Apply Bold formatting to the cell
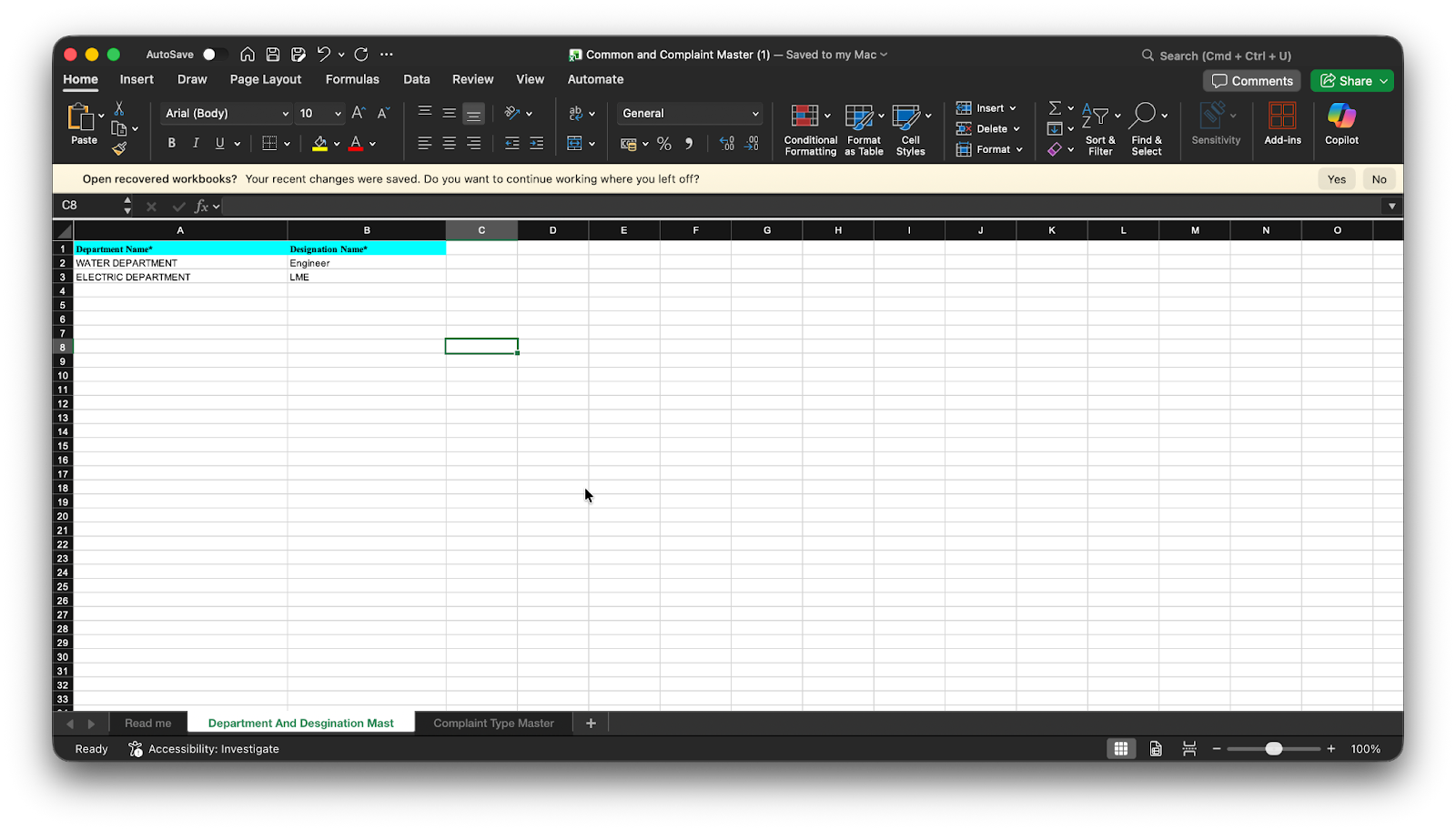Viewport: 1456px width, 831px height. click(171, 143)
